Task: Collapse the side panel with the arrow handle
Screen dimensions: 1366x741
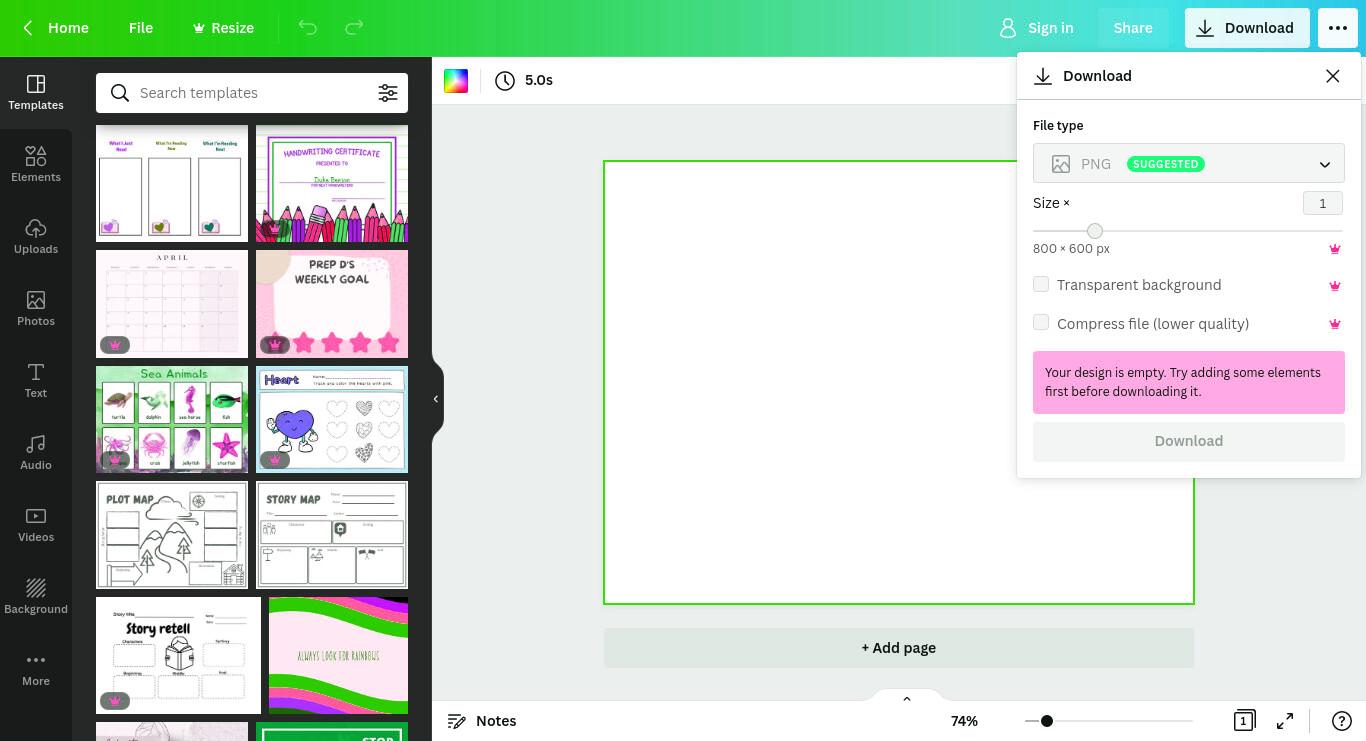Action: (x=436, y=399)
